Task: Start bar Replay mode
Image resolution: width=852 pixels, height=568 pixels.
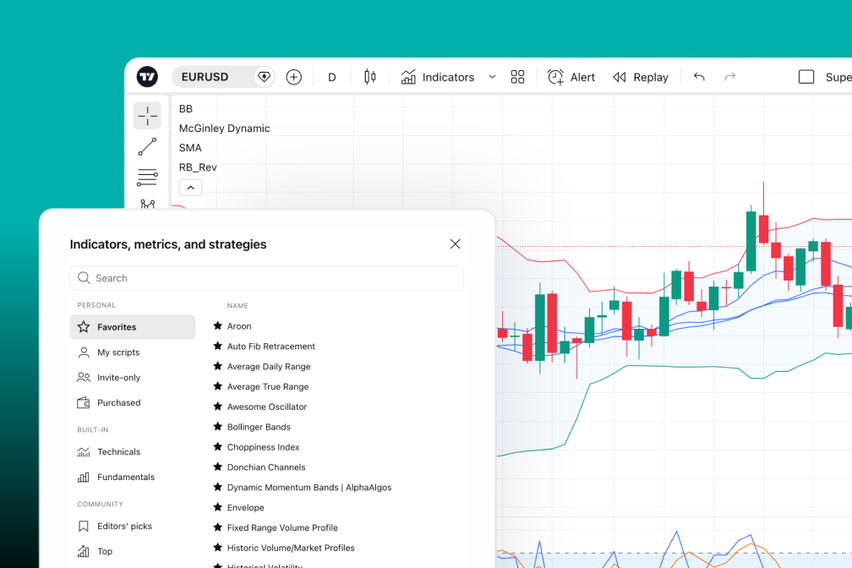Action: [641, 77]
